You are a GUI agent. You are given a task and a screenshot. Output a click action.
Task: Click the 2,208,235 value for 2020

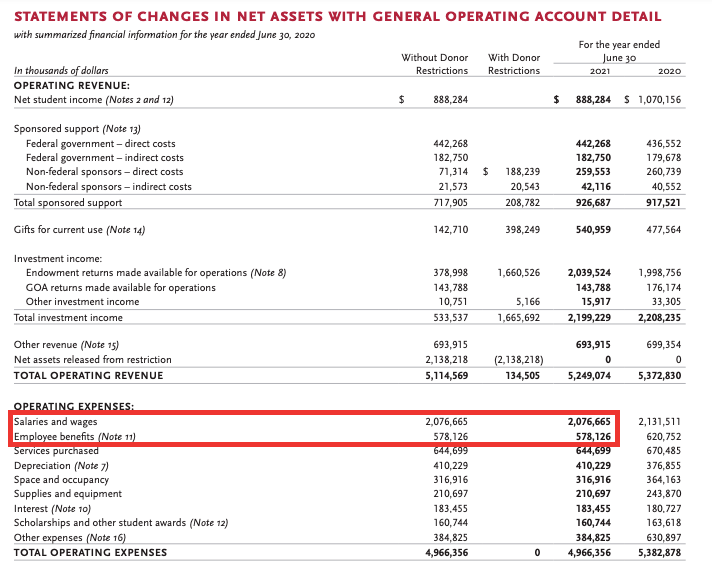click(660, 318)
